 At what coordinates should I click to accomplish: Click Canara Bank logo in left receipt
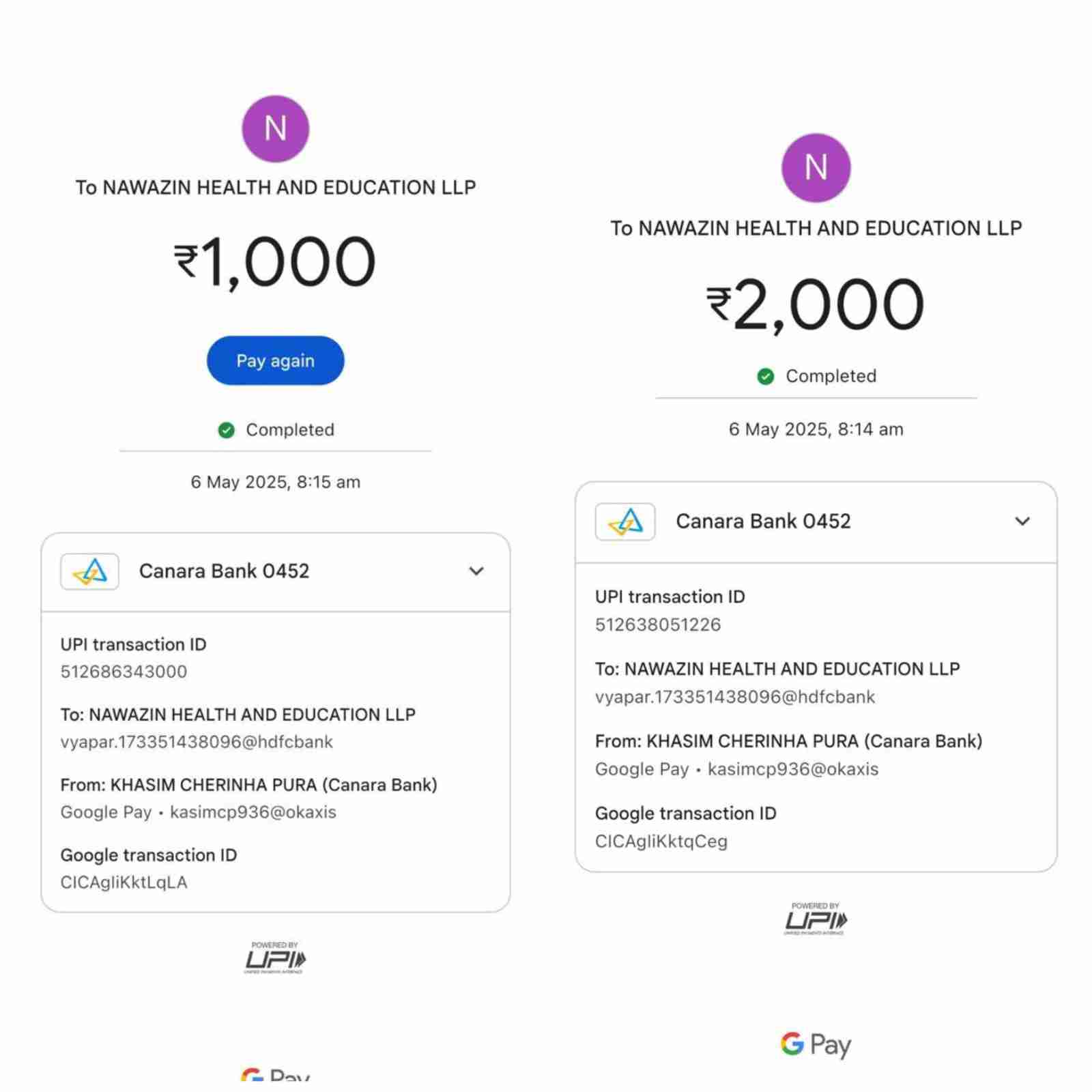[90, 571]
